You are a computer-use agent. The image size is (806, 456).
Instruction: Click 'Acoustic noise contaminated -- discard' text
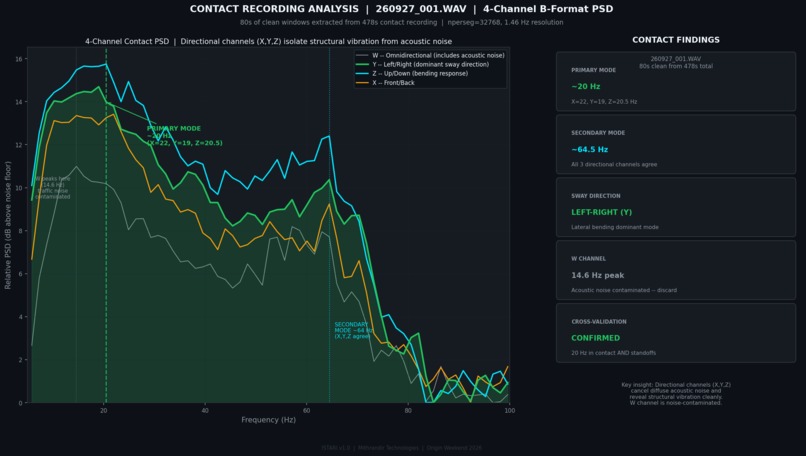624,290
